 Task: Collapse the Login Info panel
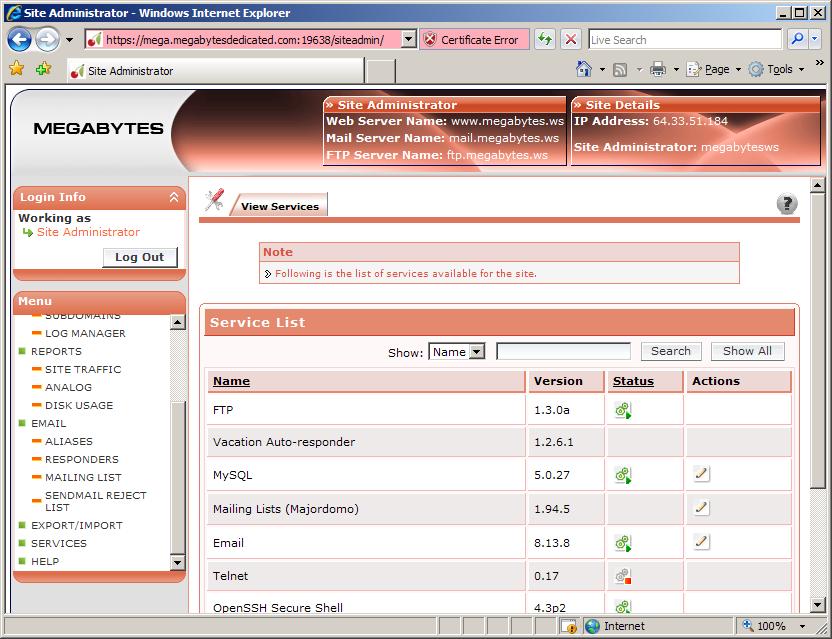(174, 198)
